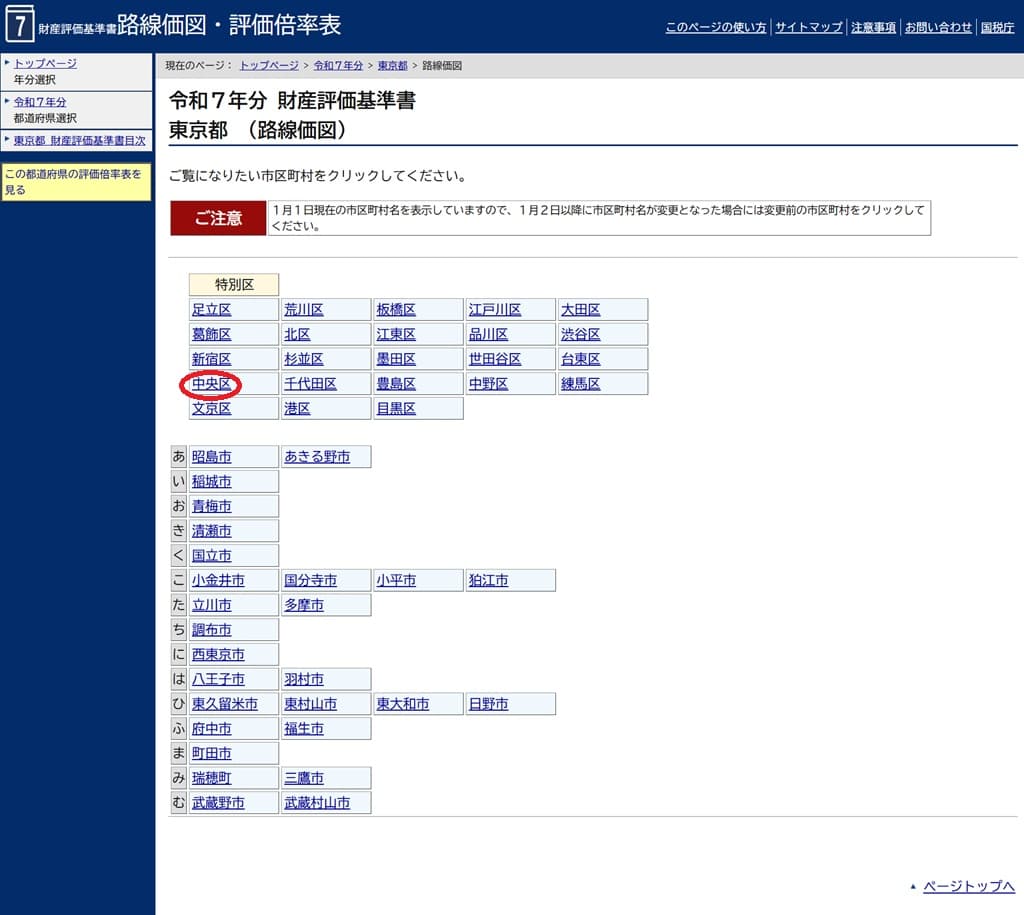Open the 小平市 link
Image resolution: width=1024 pixels, height=915 pixels.
coord(396,581)
